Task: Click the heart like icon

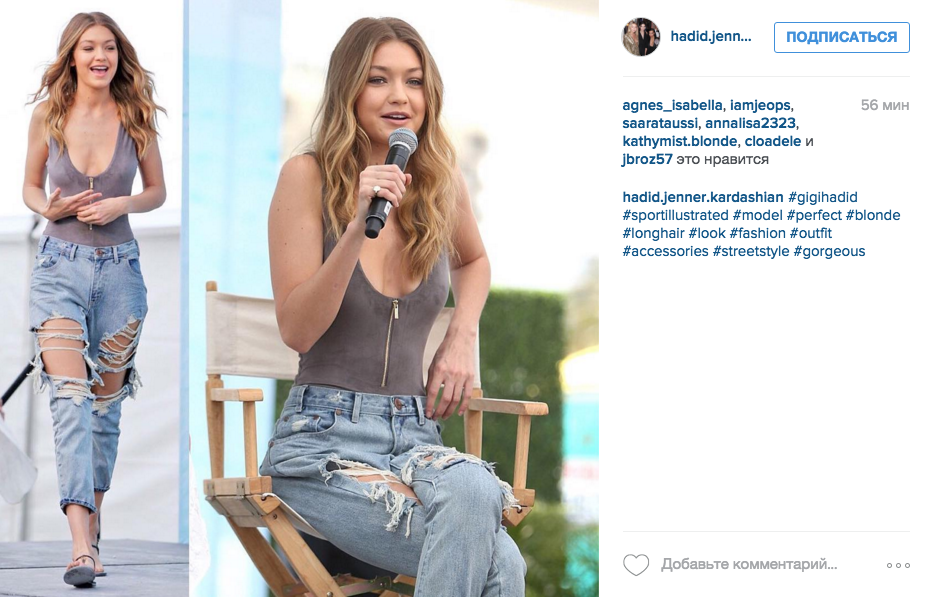Action: [636, 564]
